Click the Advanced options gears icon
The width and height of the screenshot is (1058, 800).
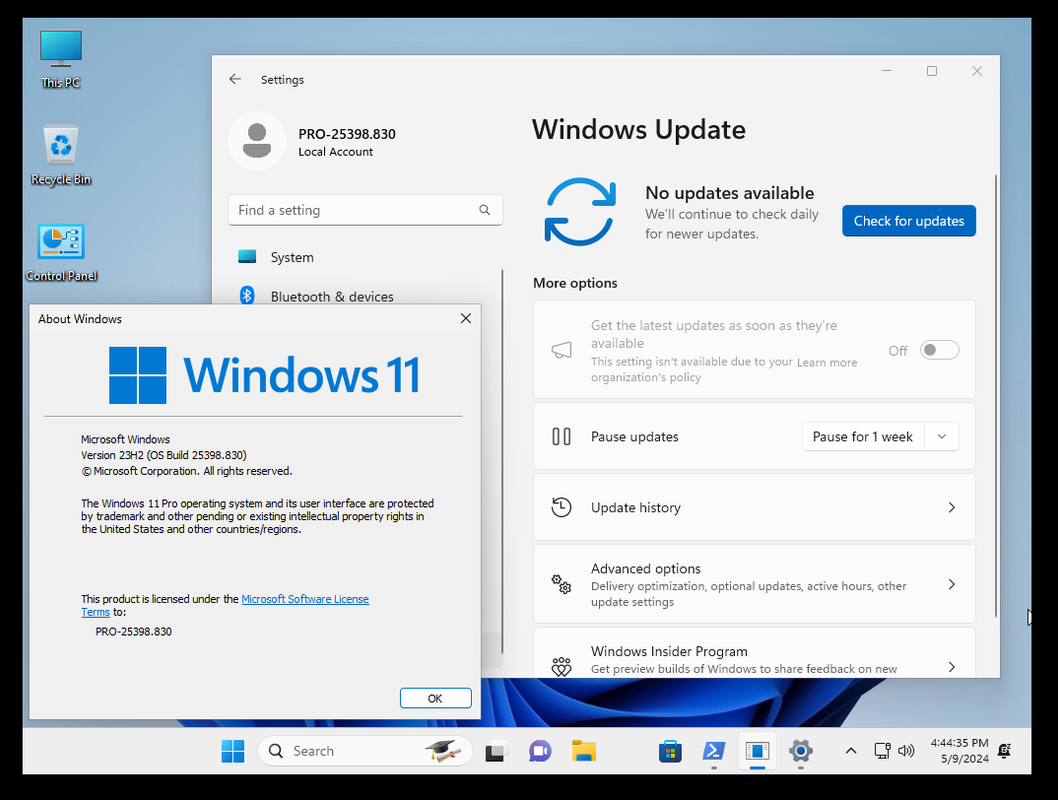[x=561, y=584]
